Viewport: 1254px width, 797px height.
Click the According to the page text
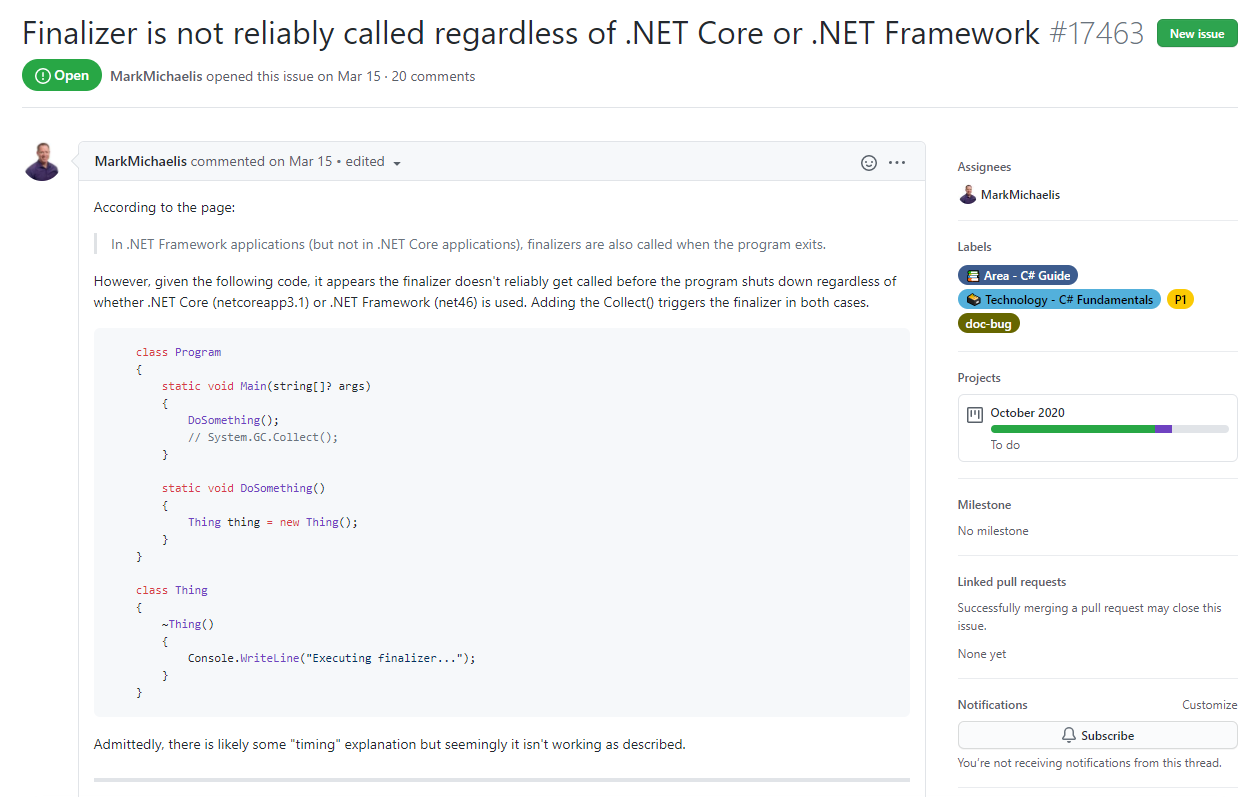tap(165, 208)
